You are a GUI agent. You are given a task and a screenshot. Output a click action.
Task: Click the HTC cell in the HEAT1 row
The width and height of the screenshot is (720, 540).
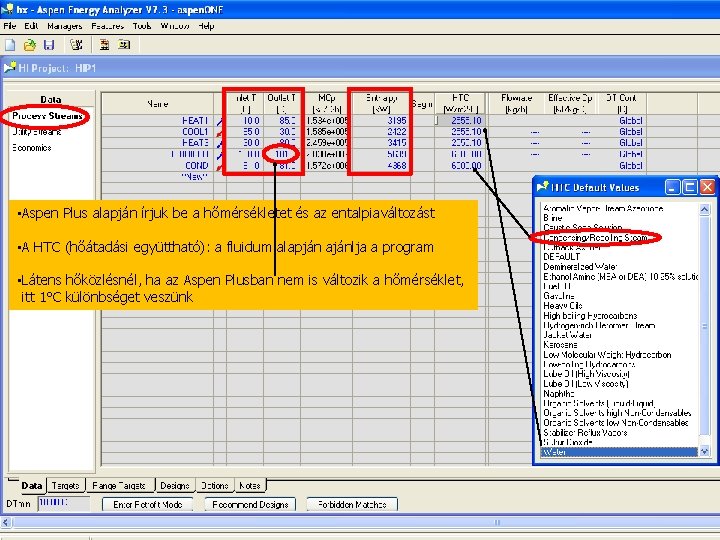460,120
